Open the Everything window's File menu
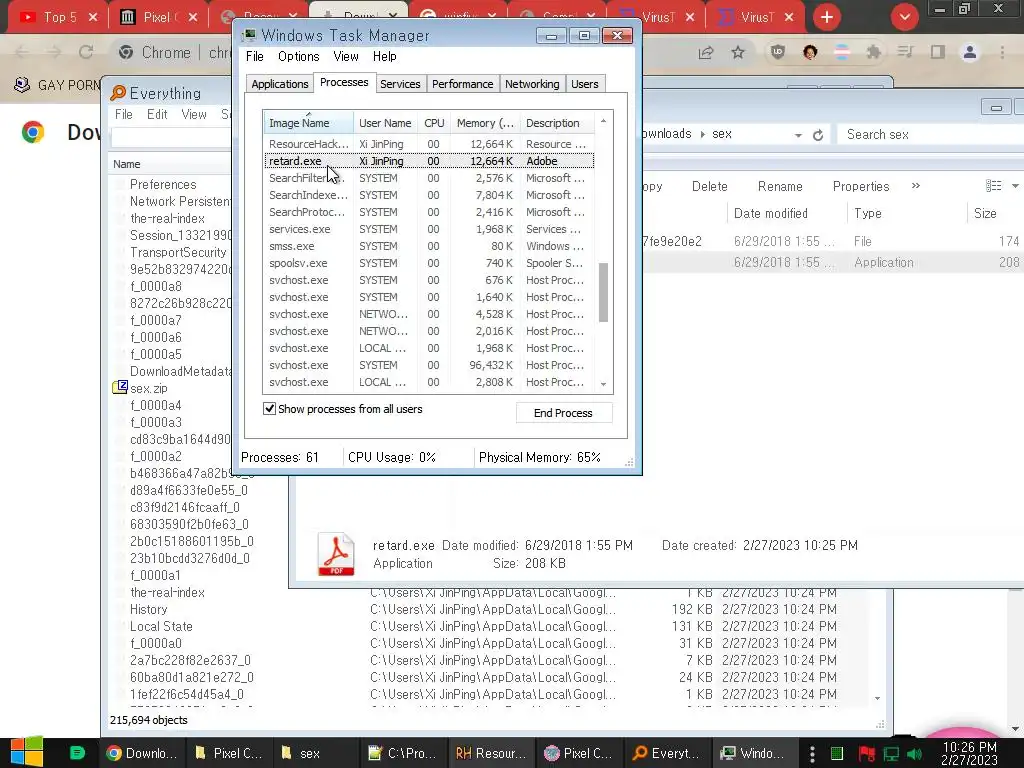Viewport: 1024px width, 768px height. pyautogui.click(x=123, y=114)
